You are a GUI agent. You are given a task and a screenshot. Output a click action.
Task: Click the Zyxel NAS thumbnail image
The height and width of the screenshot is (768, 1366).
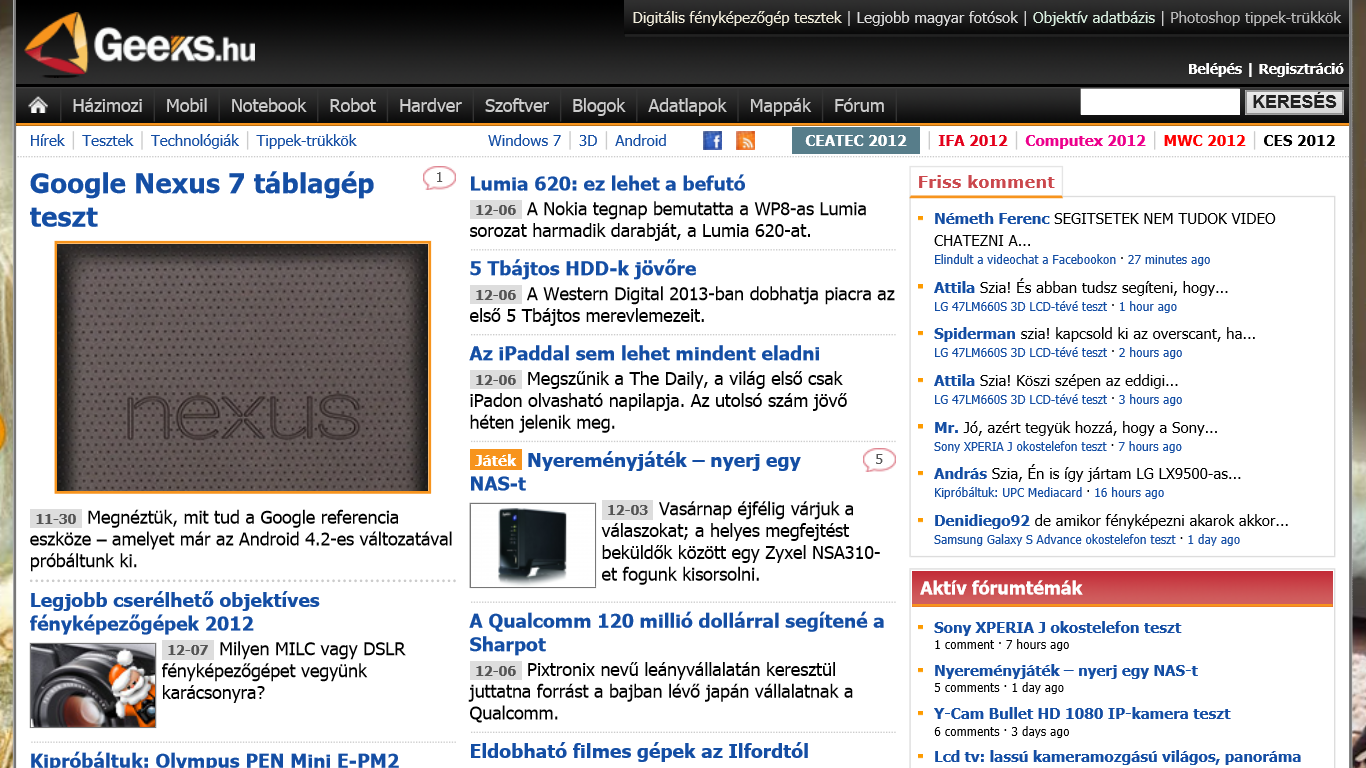[x=532, y=545]
